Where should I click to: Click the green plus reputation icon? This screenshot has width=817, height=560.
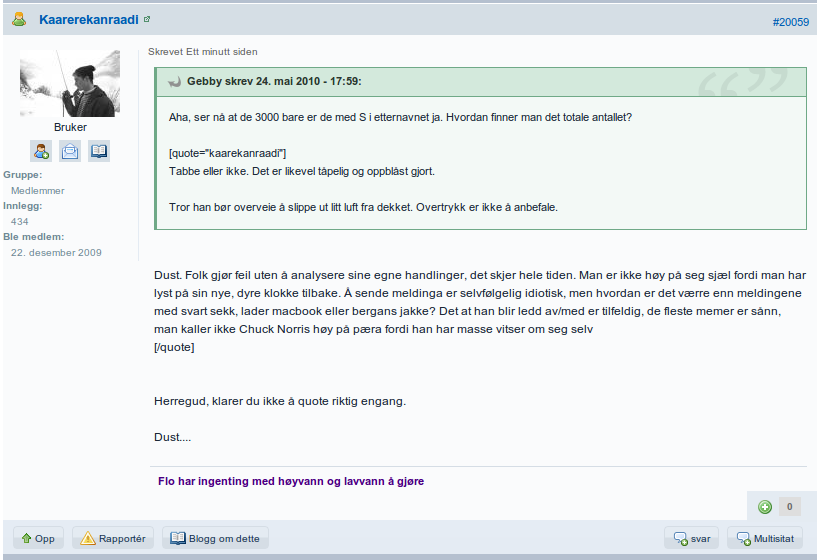tap(765, 507)
